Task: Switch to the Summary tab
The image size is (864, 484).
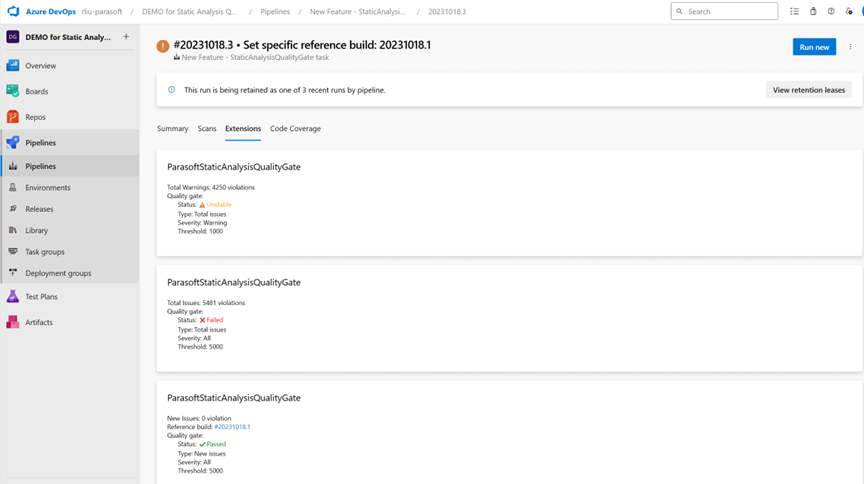Action: tap(172, 129)
